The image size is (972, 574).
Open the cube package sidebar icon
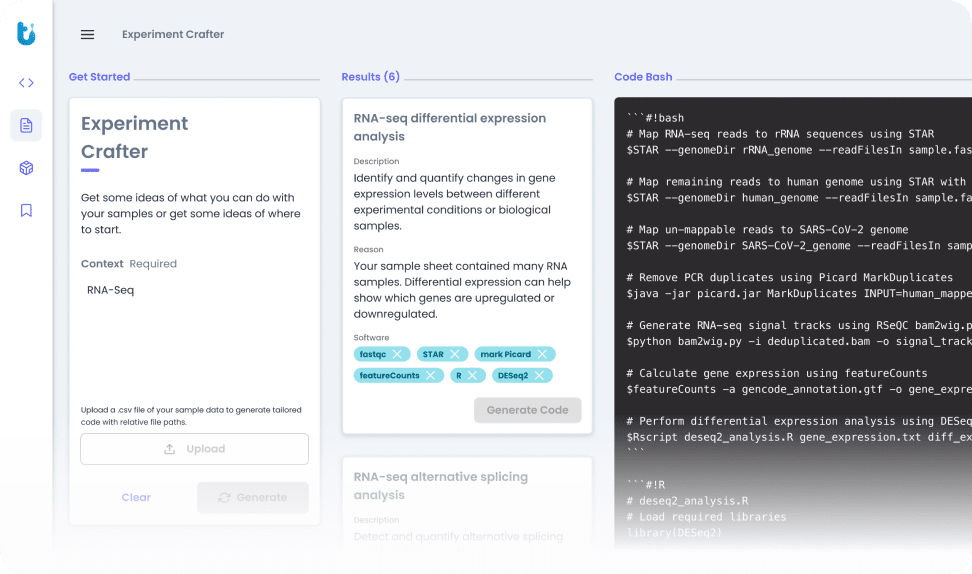pyautogui.click(x=26, y=168)
